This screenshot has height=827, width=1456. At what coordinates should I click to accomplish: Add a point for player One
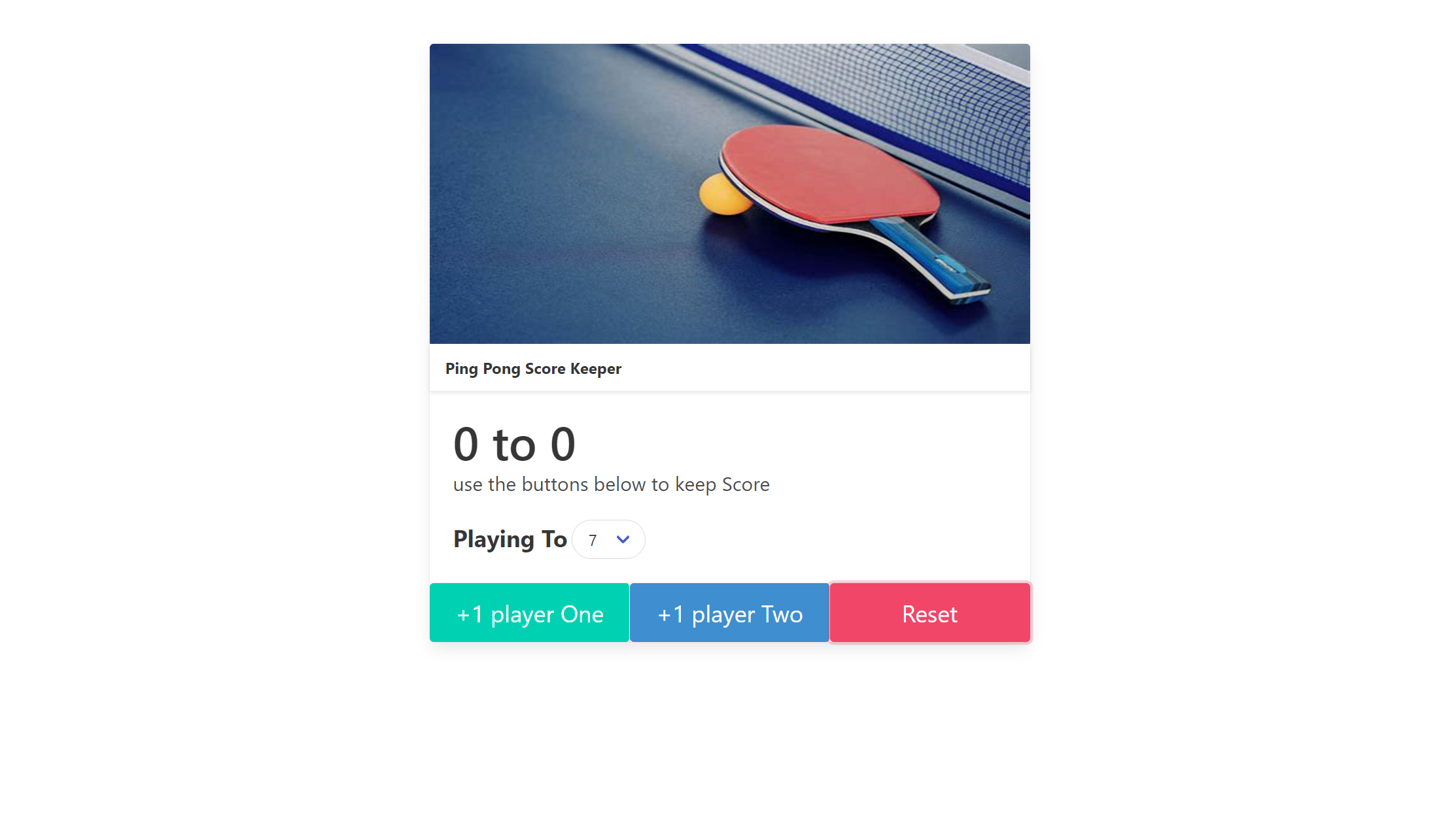click(x=529, y=613)
